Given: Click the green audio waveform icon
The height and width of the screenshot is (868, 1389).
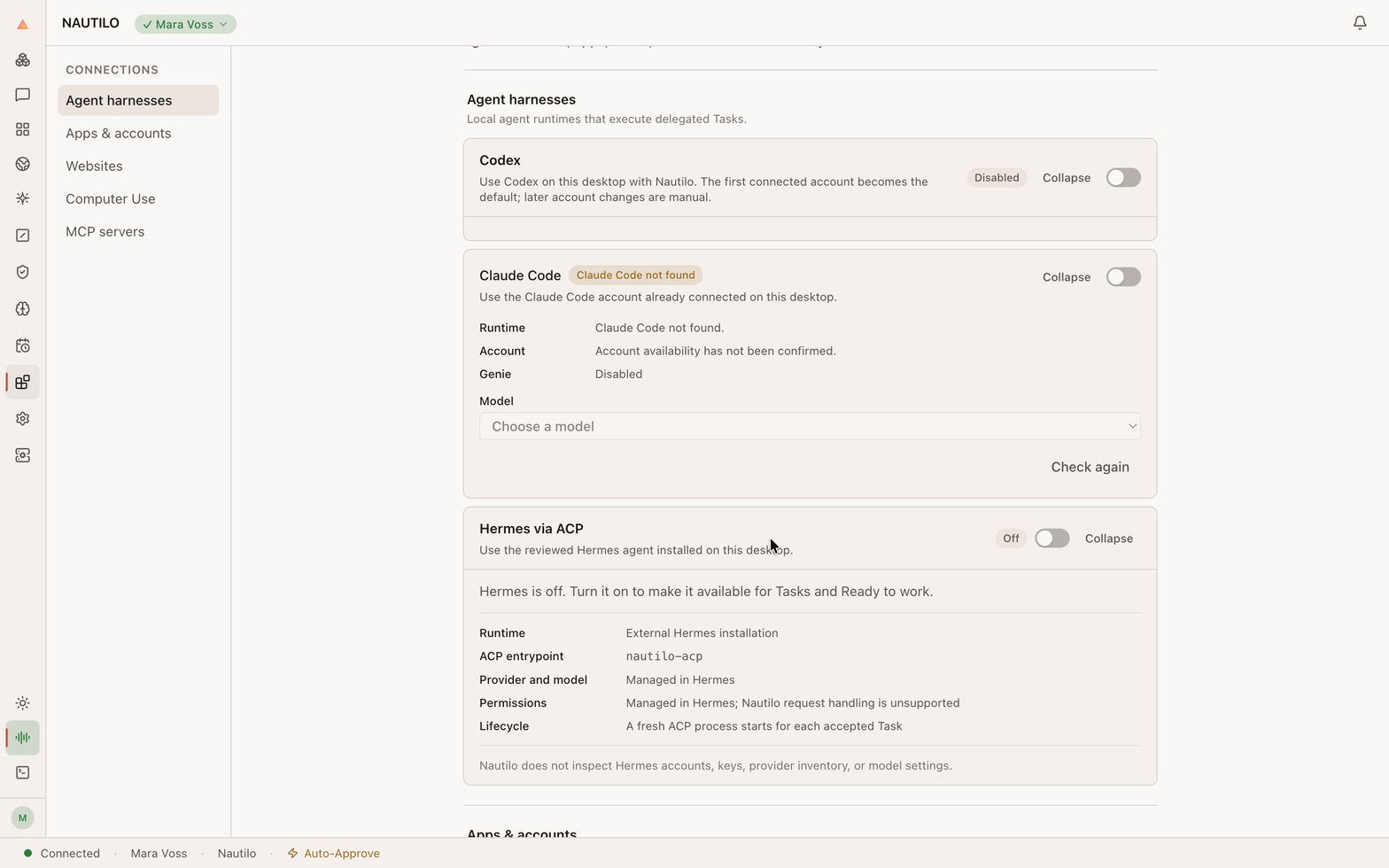Looking at the screenshot, I should 23,738.
